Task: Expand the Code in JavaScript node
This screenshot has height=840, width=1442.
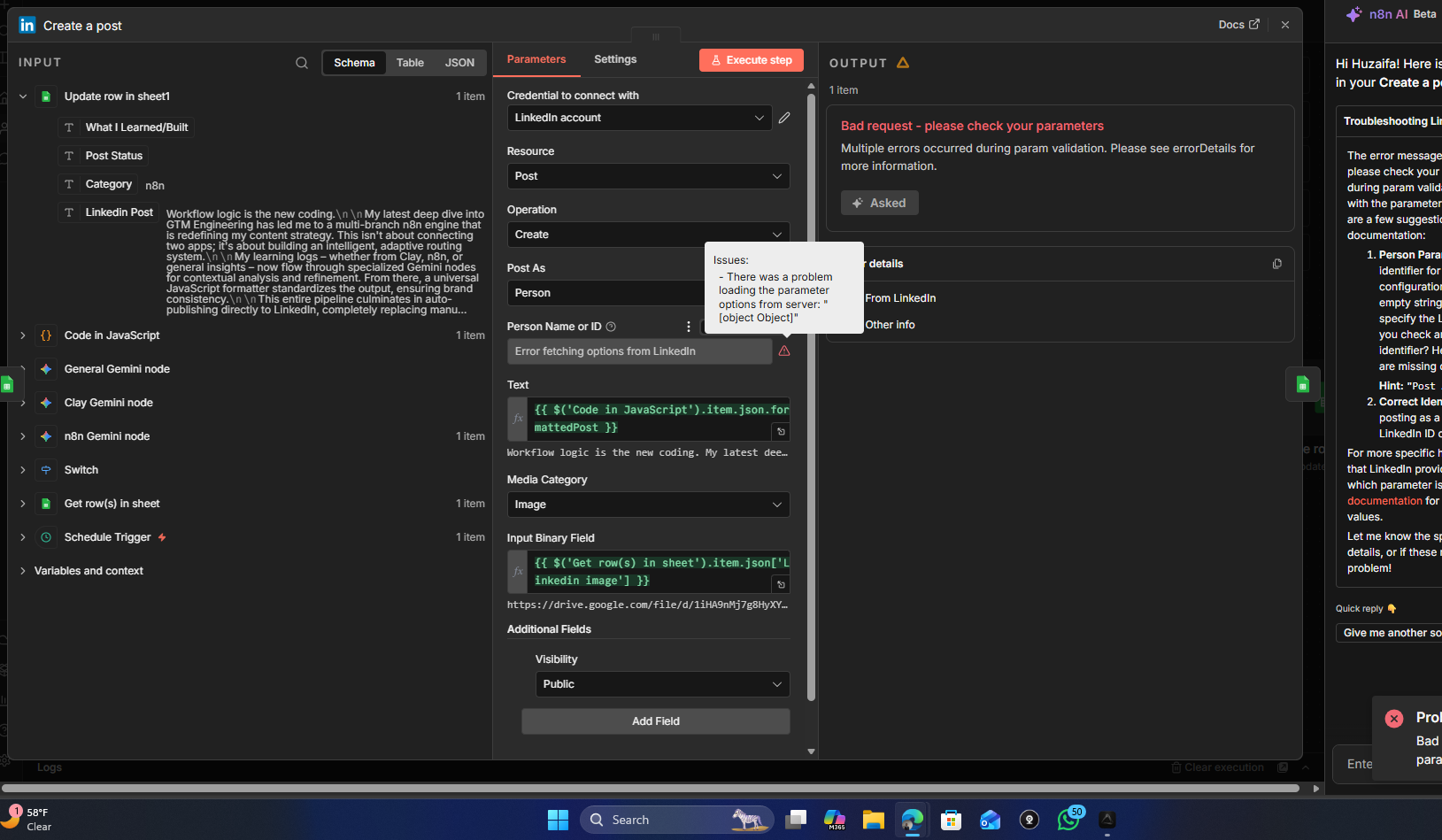Action: (23, 335)
